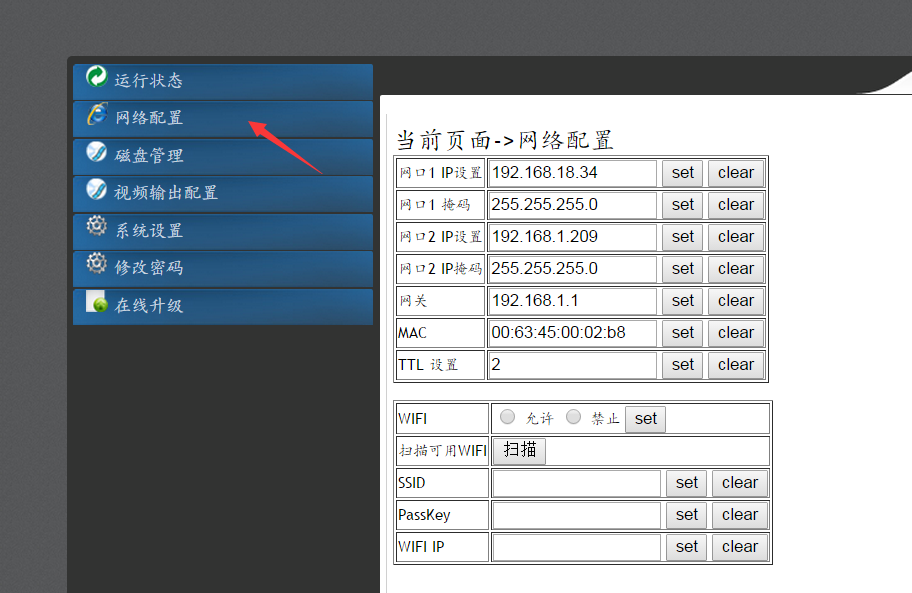Apply the 网关 value with its set button
This screenshot has width=912, height=593.
pos(682,301)
